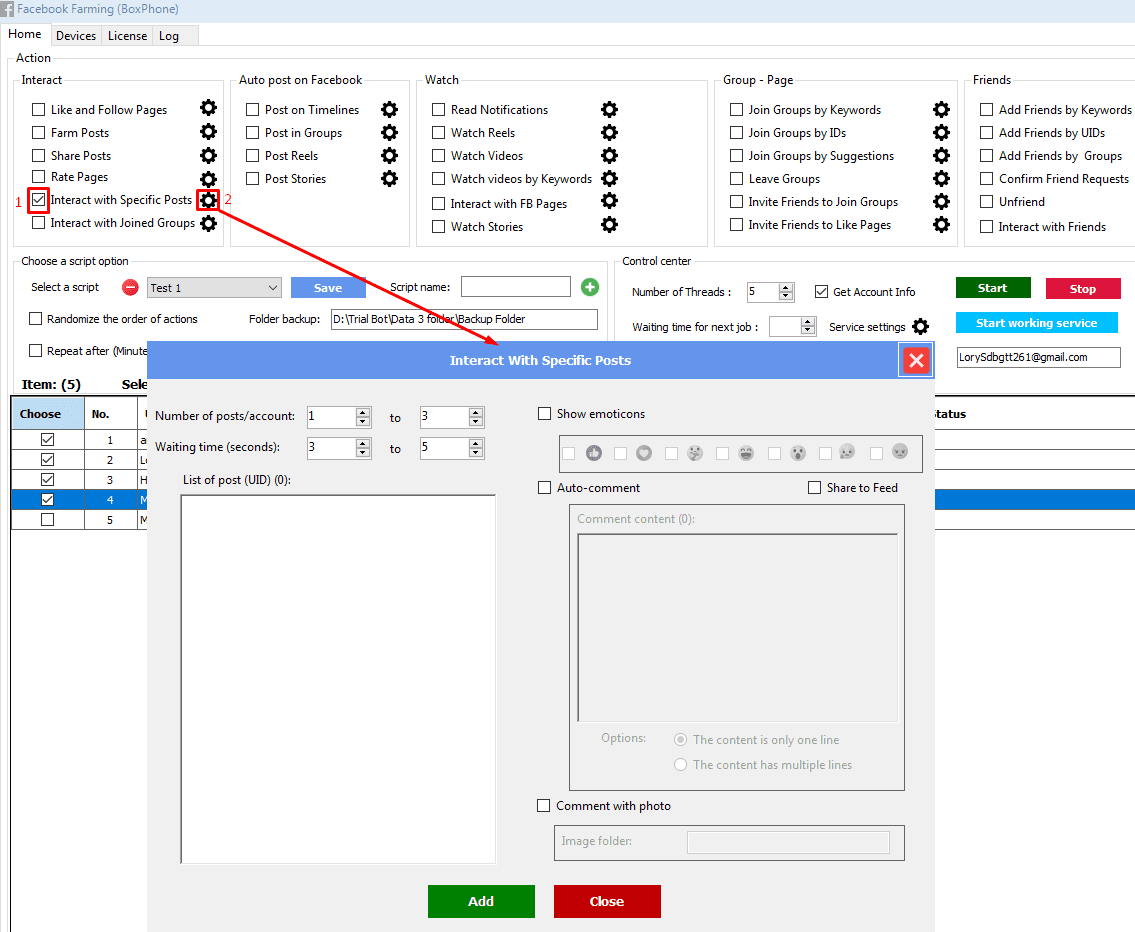
Task: Open settings gear for Interact with FB Pages
Action: [609, 200]
